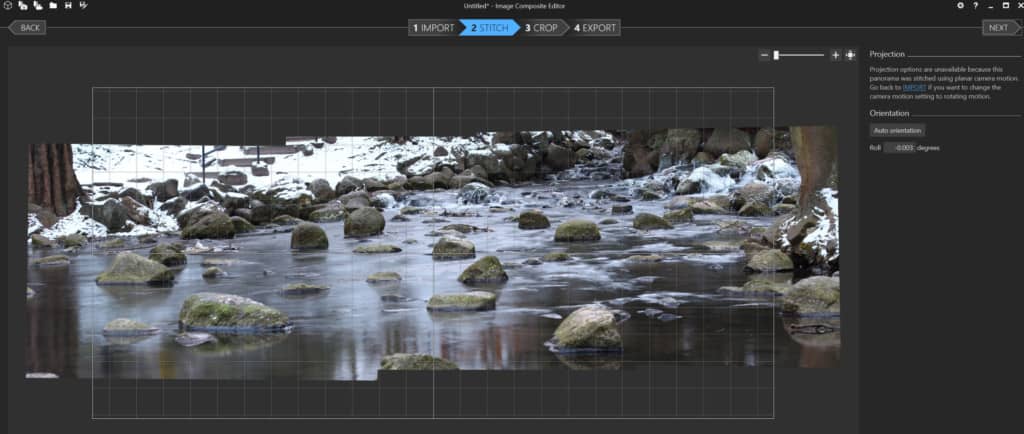Click the new panorama from images icon
The width and height of the screenshot is (1024, 434).
[x=22, y=6]
